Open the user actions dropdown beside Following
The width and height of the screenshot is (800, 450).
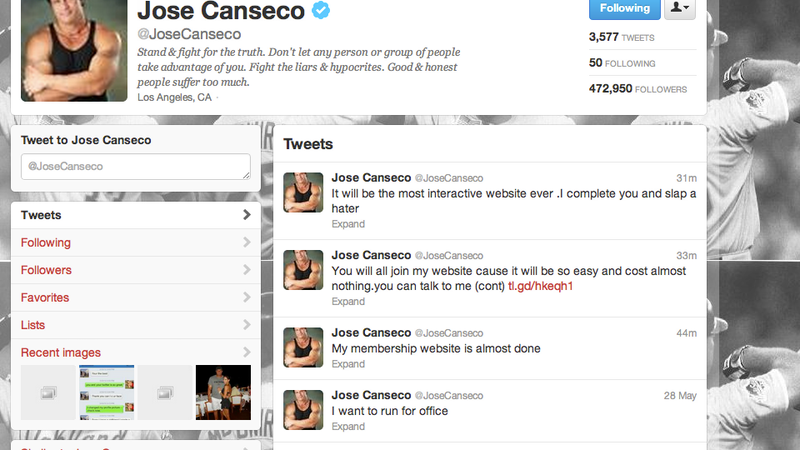680,9
